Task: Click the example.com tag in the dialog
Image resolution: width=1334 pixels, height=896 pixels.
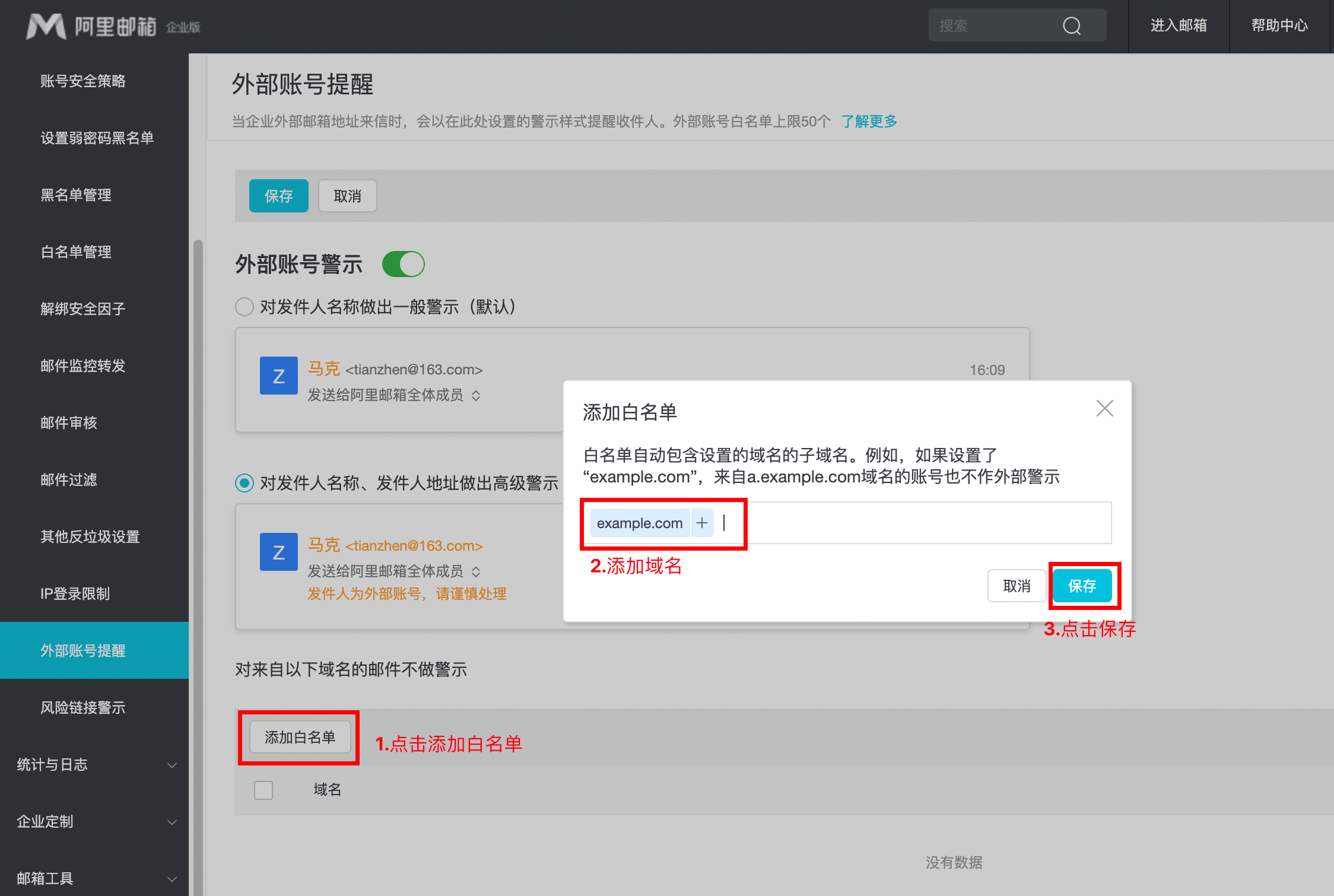Action: click(x=639, y=523)
